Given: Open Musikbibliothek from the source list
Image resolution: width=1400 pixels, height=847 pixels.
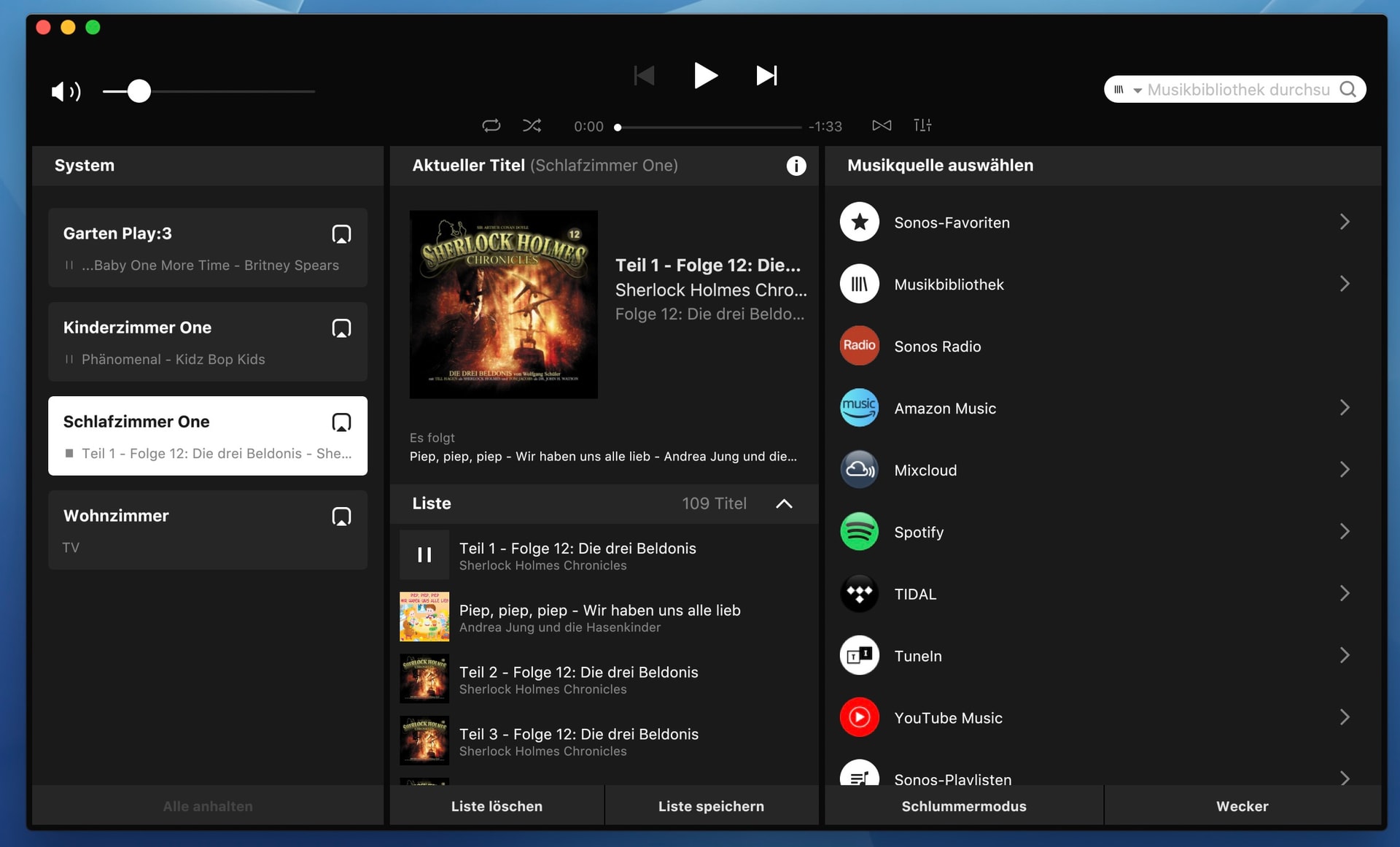Looking at the screenshot, I should 949,285.
